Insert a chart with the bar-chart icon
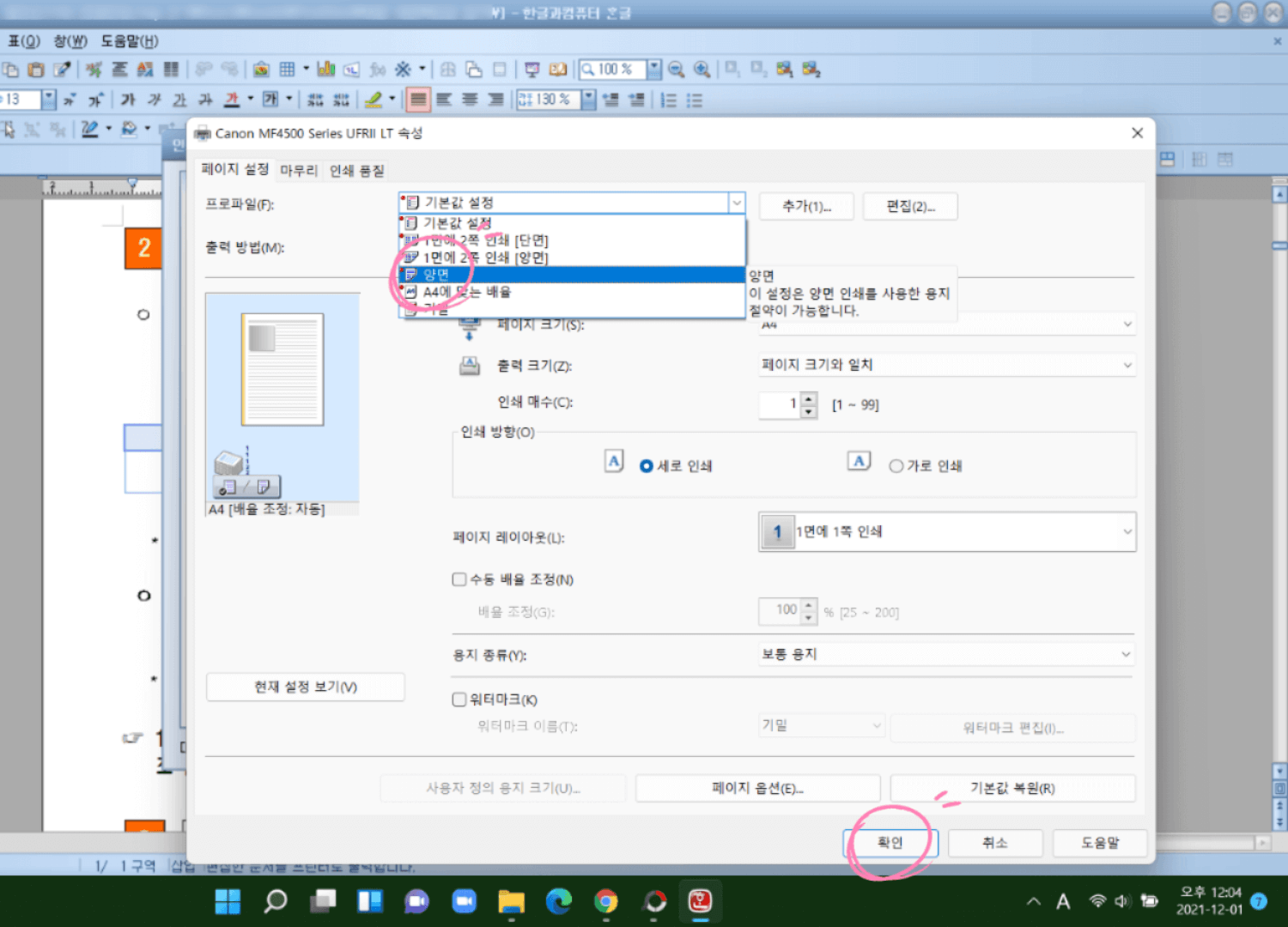This screenshot has height=927, width=1288. (x=325, y=70)
